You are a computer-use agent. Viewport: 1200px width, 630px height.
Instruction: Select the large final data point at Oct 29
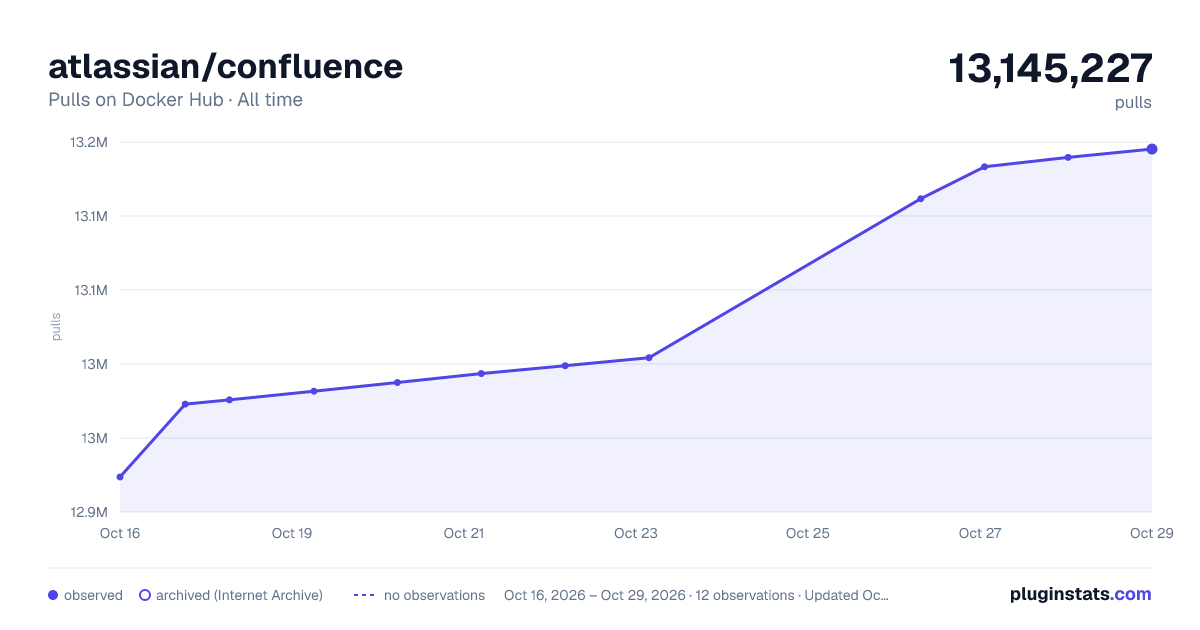pos(1152,149)
